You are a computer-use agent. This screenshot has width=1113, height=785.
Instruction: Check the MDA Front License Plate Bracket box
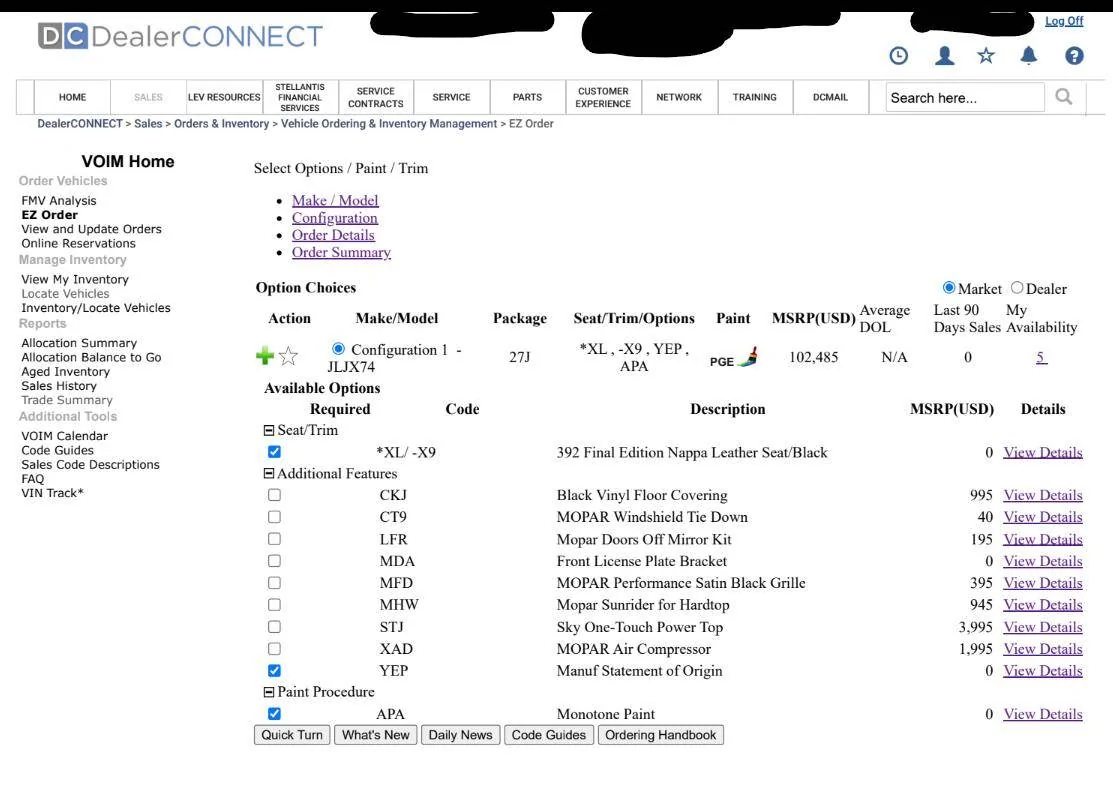[274, 561]
